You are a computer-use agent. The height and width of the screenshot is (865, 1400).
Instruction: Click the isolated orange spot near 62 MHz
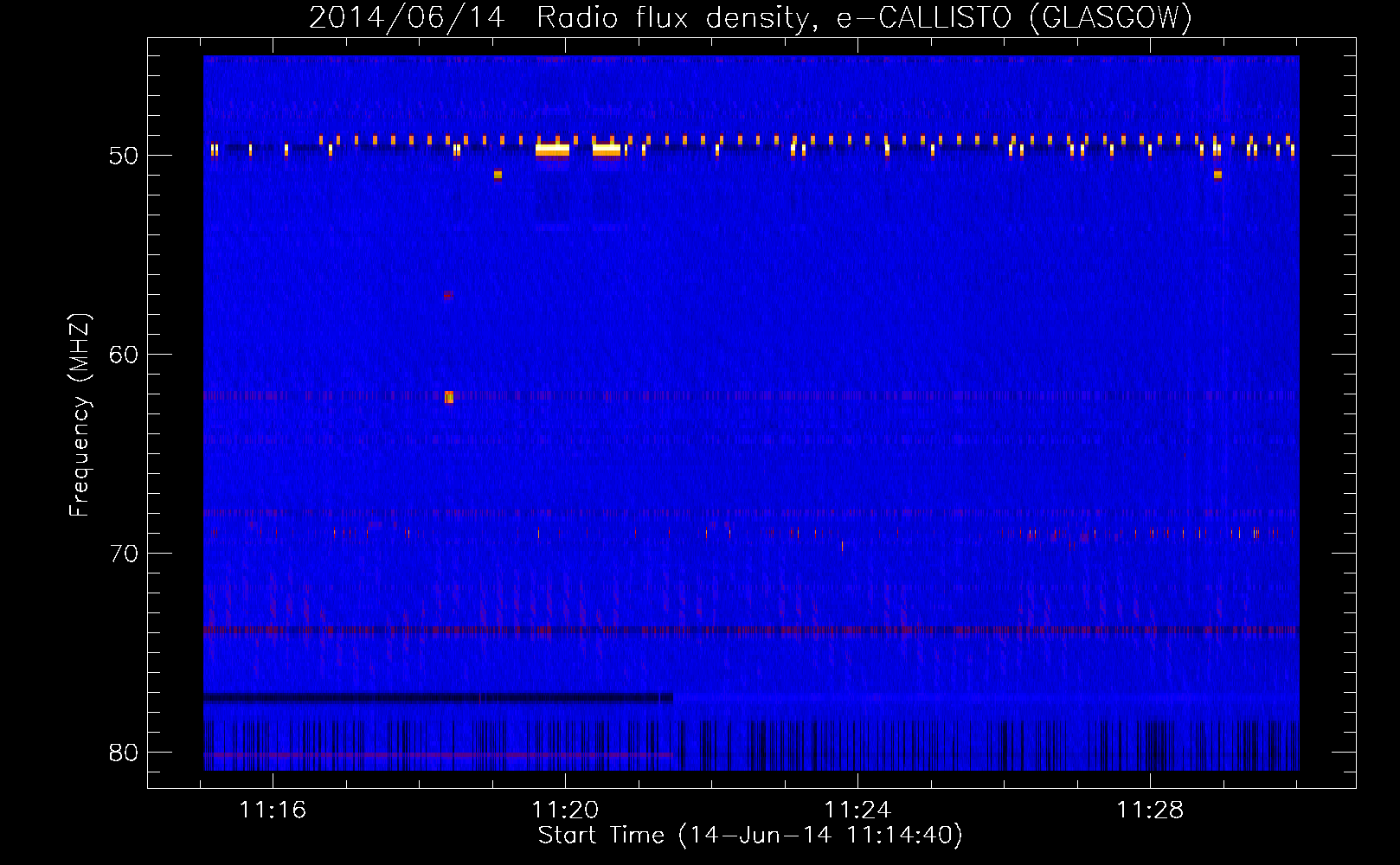point(449,397)
